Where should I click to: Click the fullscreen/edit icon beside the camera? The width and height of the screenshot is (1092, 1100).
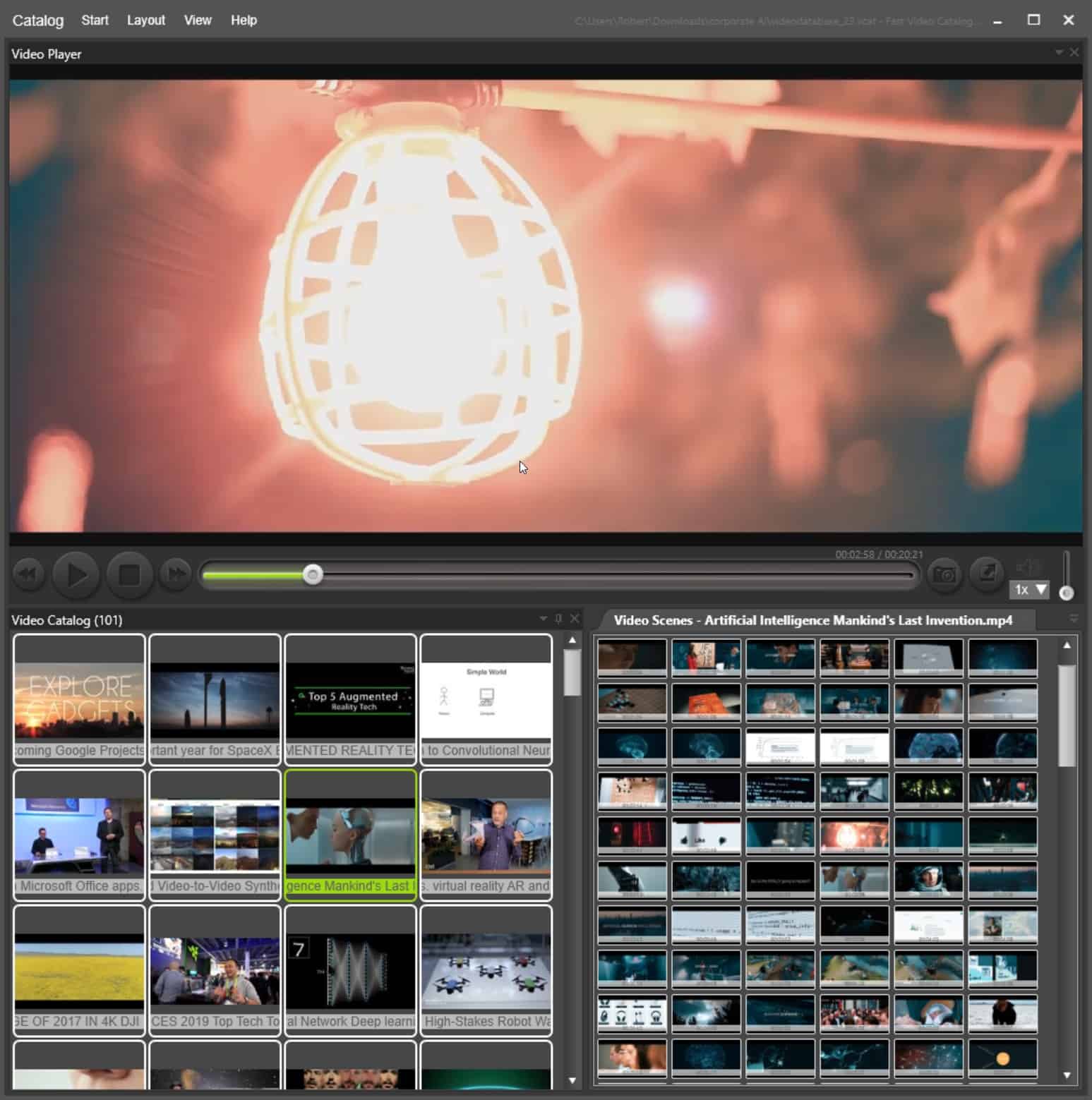(986, 574)
